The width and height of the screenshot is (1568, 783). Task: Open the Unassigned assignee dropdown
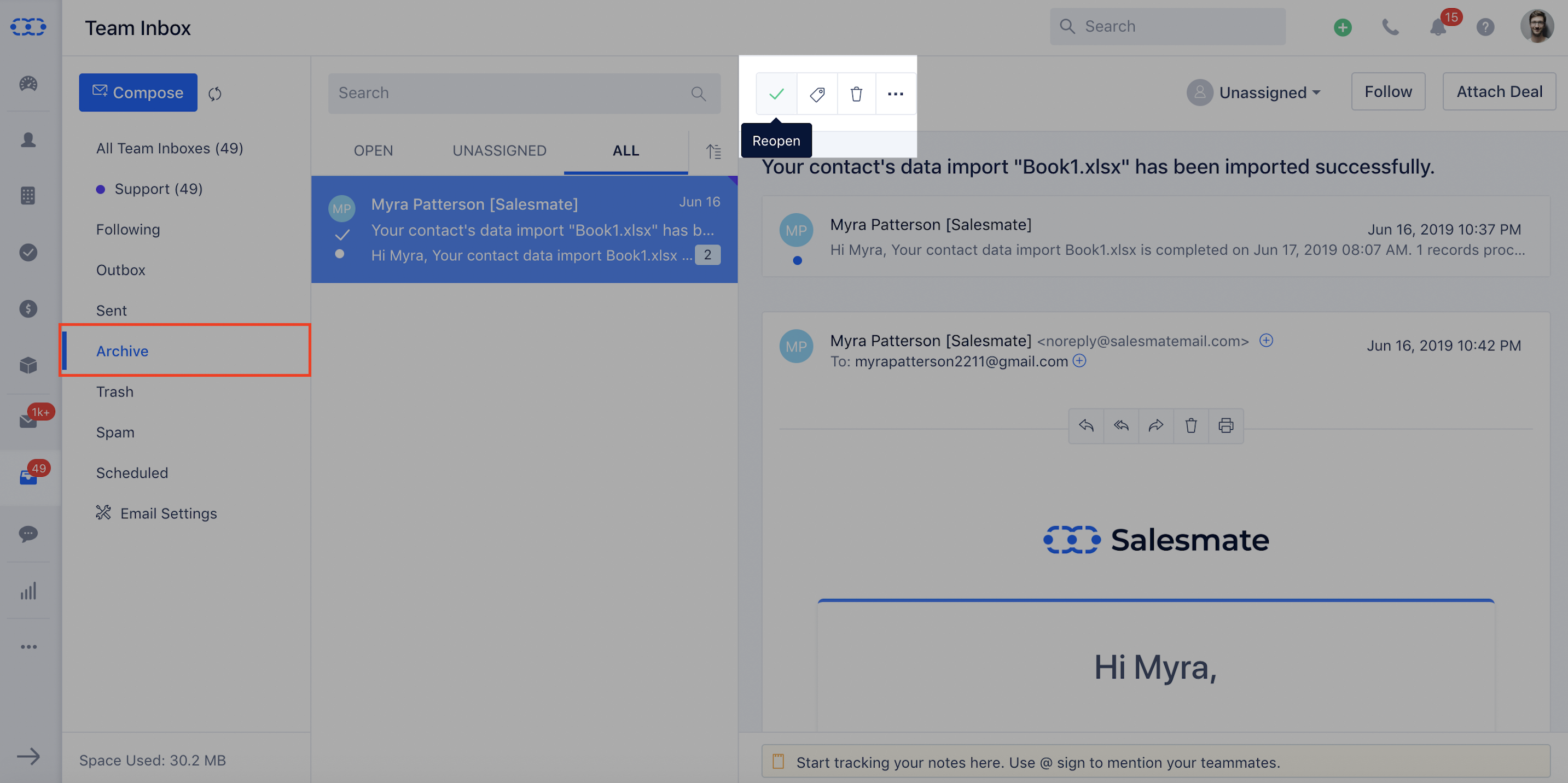click(1253, 92)
